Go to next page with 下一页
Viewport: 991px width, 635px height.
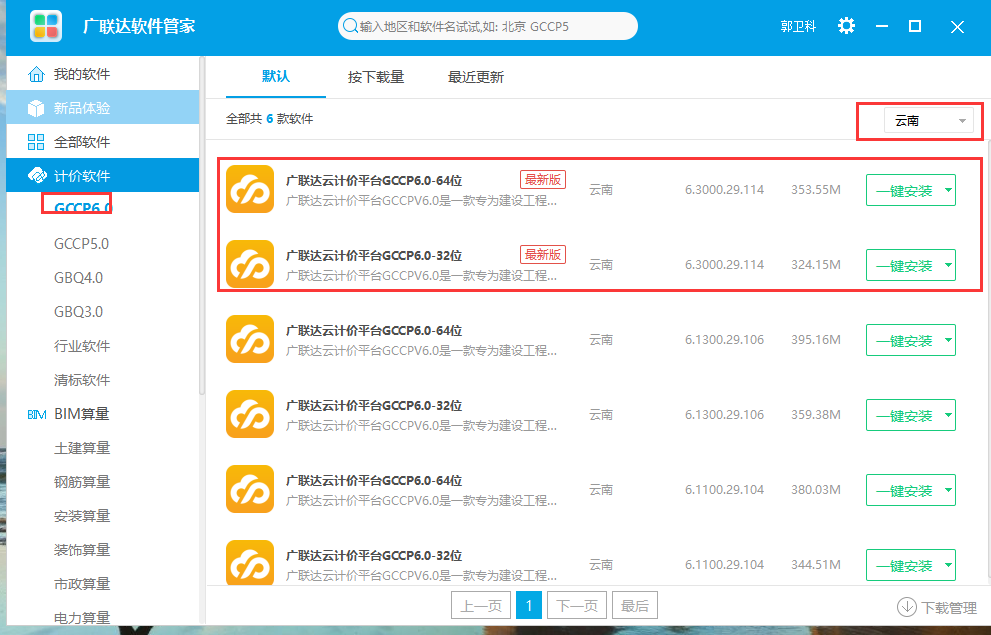pyautogui.click(x=576, y=605)
